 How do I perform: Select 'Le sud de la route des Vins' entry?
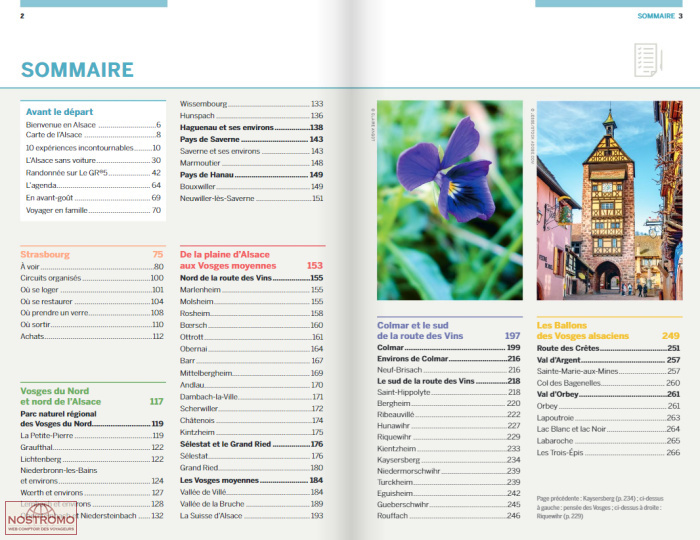[x=449, y=381]
